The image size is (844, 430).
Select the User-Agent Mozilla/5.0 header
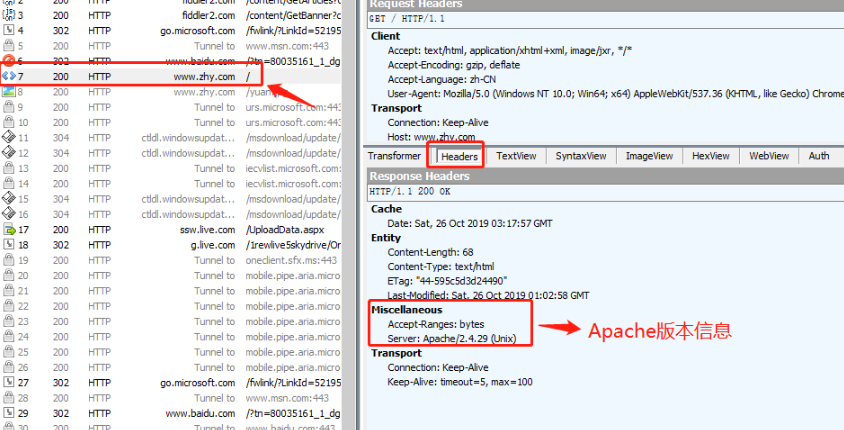pyautogui.click(x=615, y=94)
